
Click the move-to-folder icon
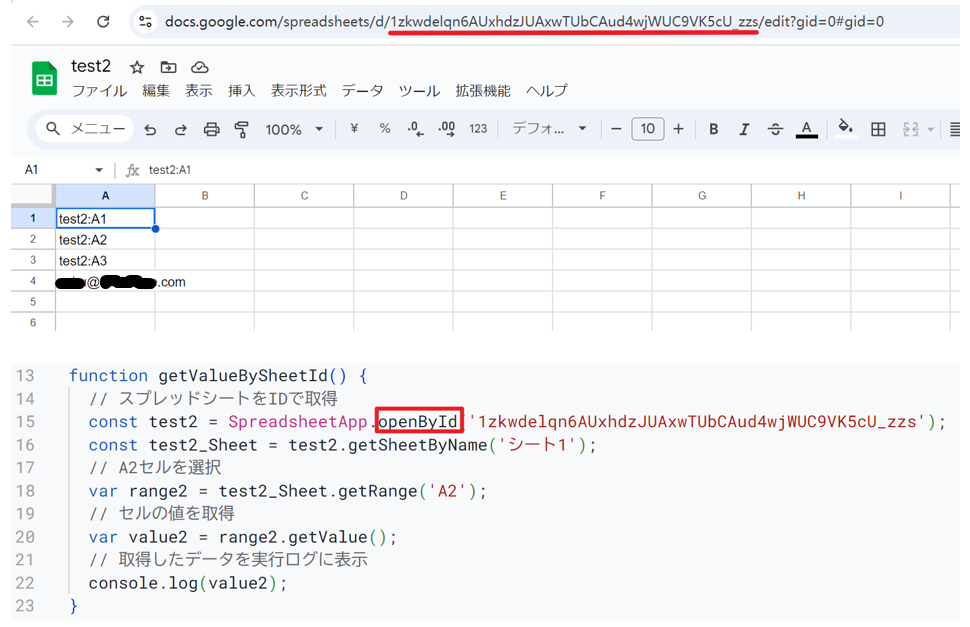click(168, 67)
